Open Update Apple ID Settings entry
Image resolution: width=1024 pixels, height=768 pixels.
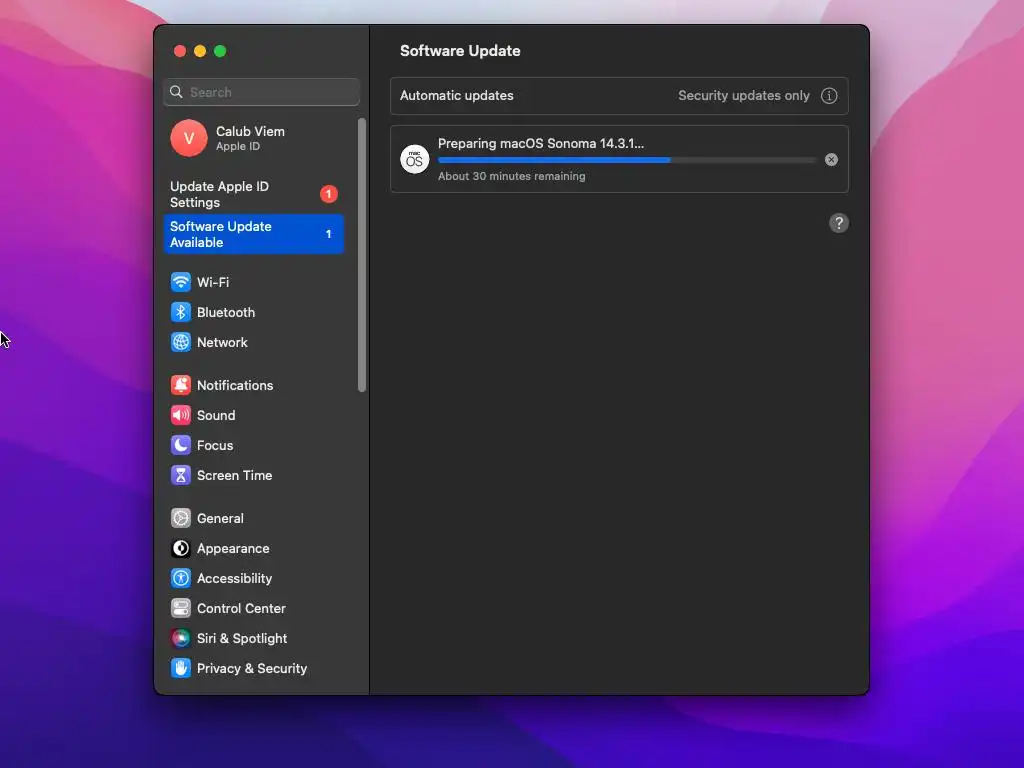(253, 195)
